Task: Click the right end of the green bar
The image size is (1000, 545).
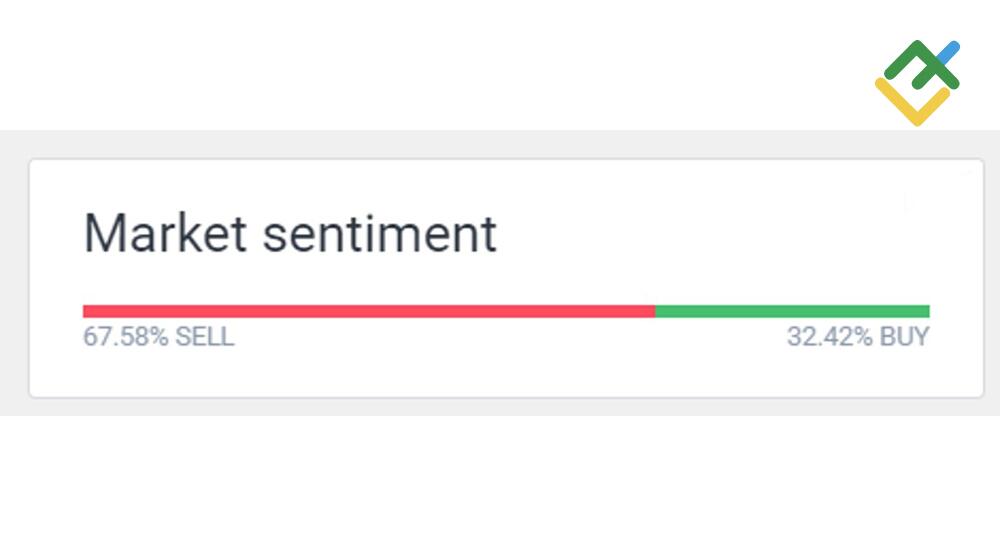Action: pos(926,311)
